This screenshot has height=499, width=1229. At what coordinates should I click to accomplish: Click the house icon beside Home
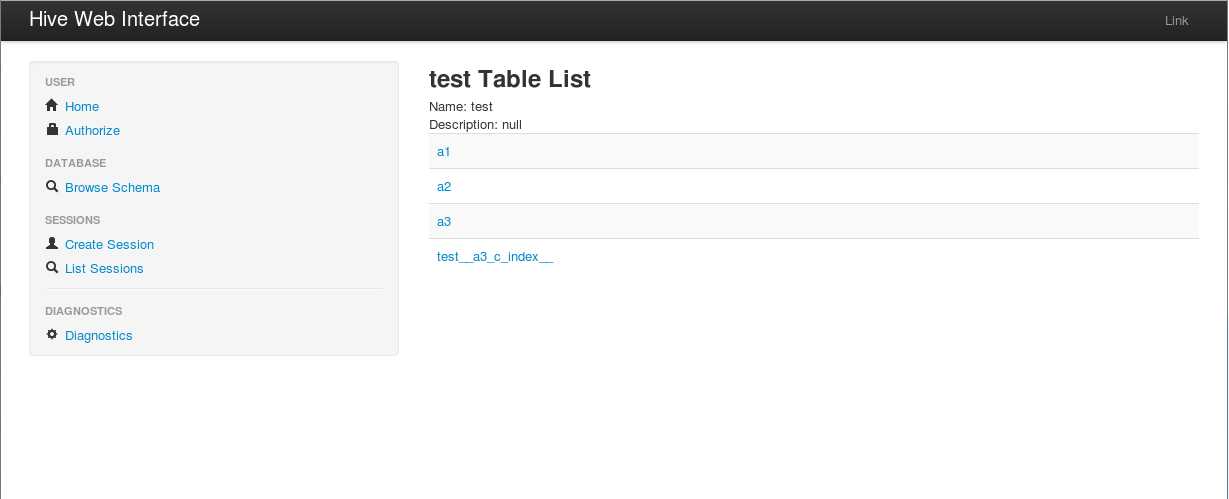coord(52,105)
